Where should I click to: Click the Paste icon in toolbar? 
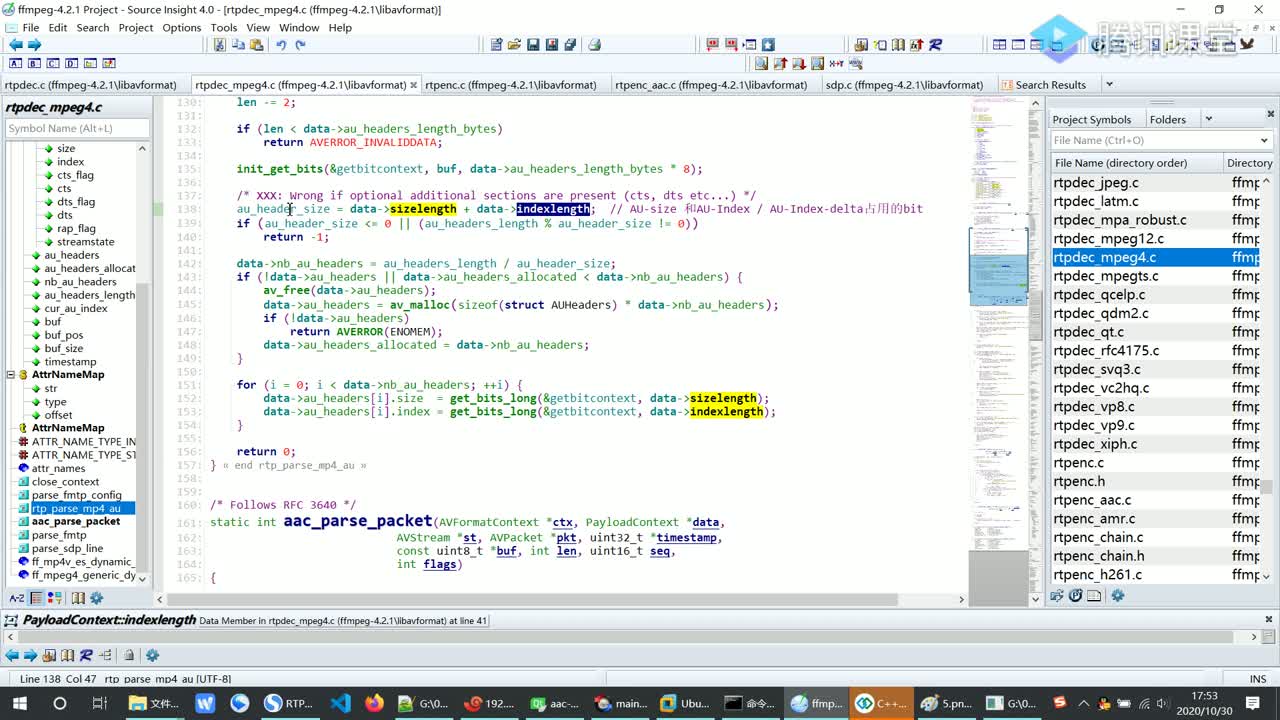256,45
